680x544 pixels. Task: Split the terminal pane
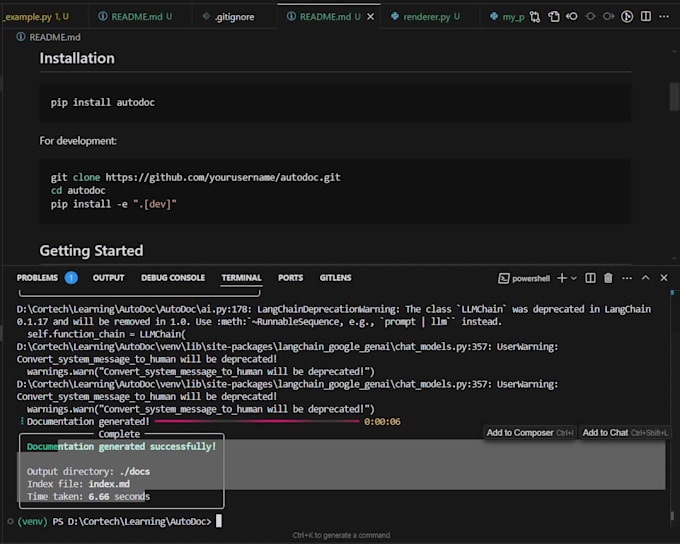[590, 278]
